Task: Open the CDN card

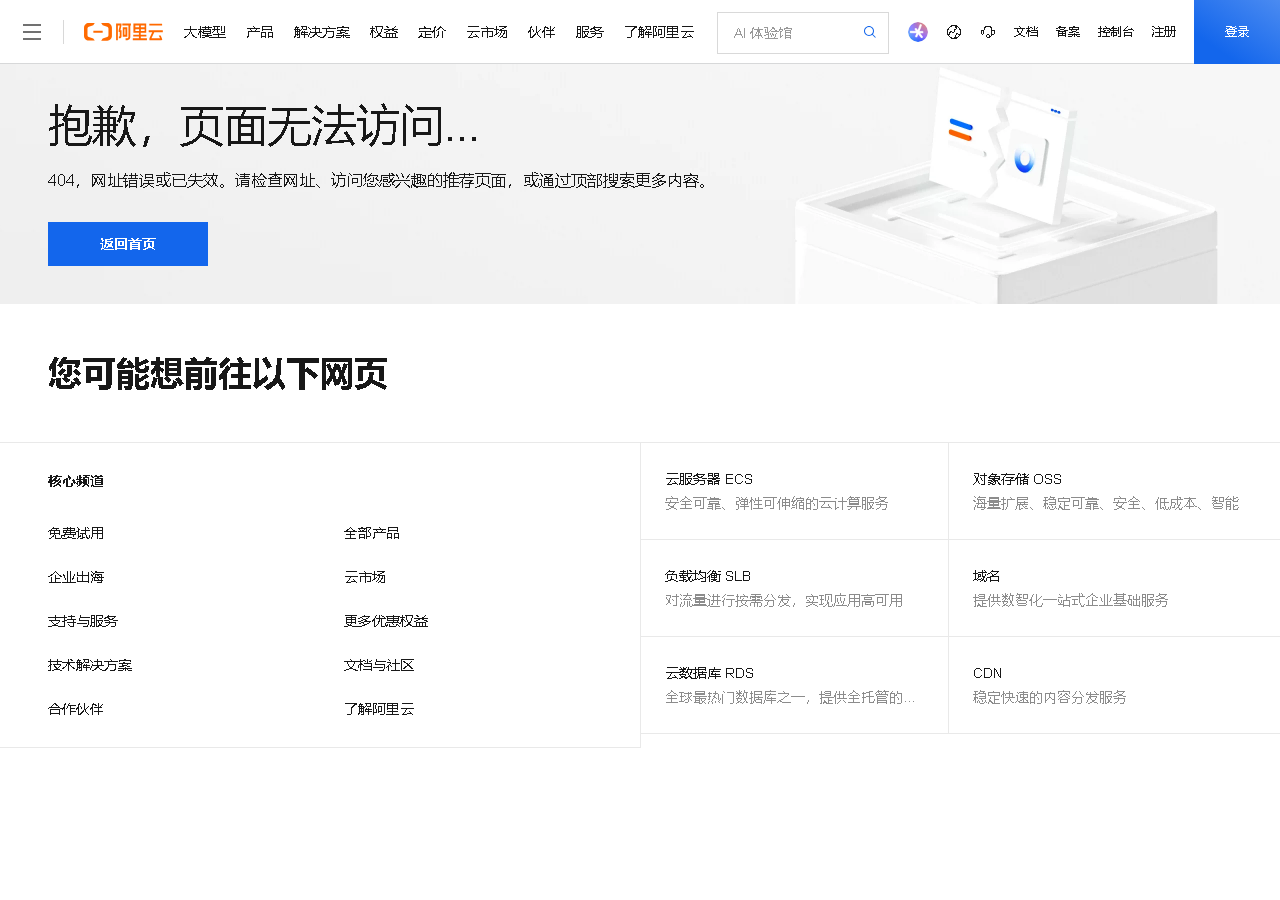Action: coord(1114,685)
